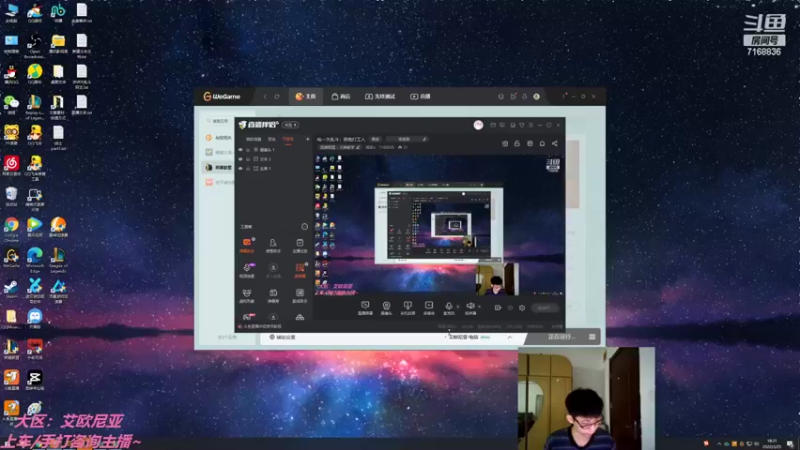Click settings gear near start streaming button
Image resolution: width=800 pixels, height=450 pixels.
[522, 308]
